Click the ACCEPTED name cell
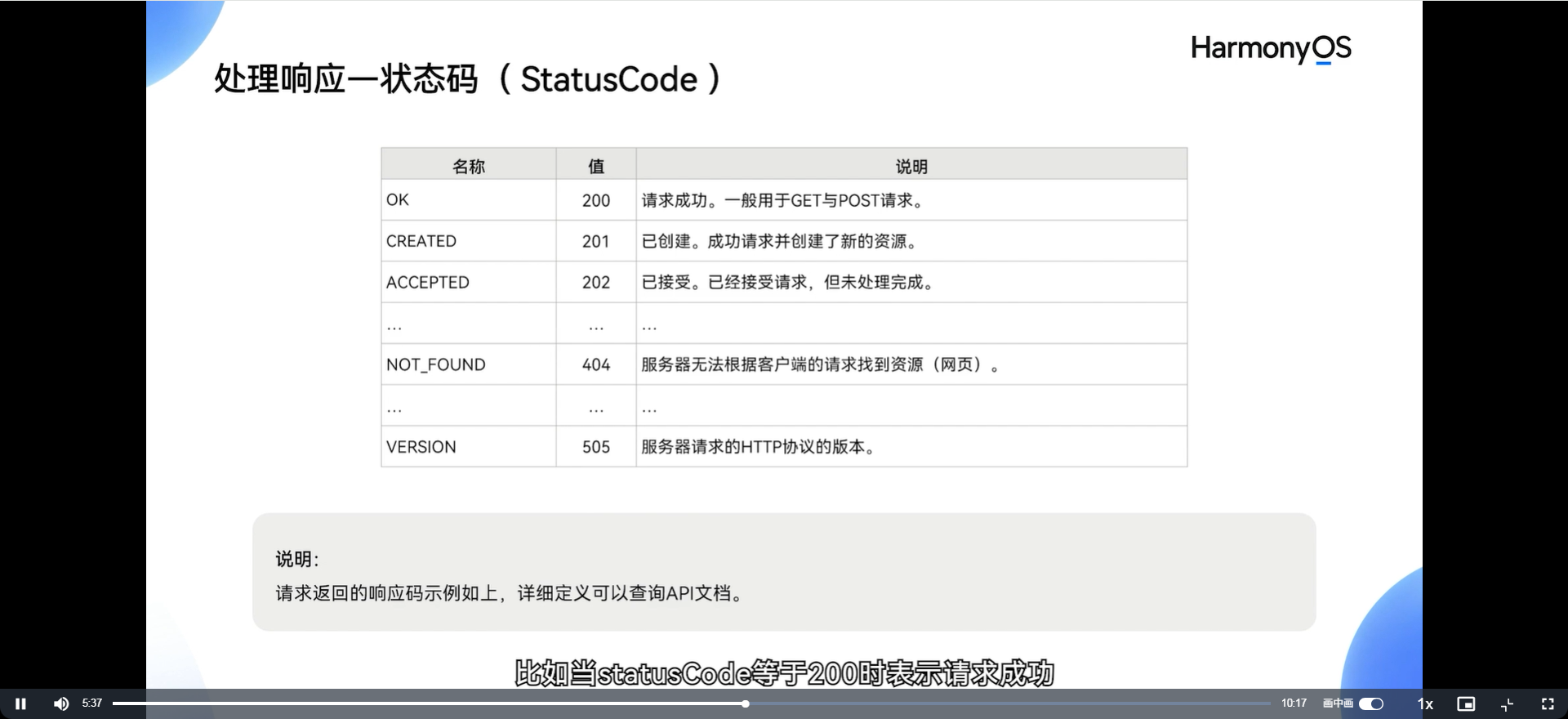The height and width of the screenshot is (719, 1568). tap(469, 282)
